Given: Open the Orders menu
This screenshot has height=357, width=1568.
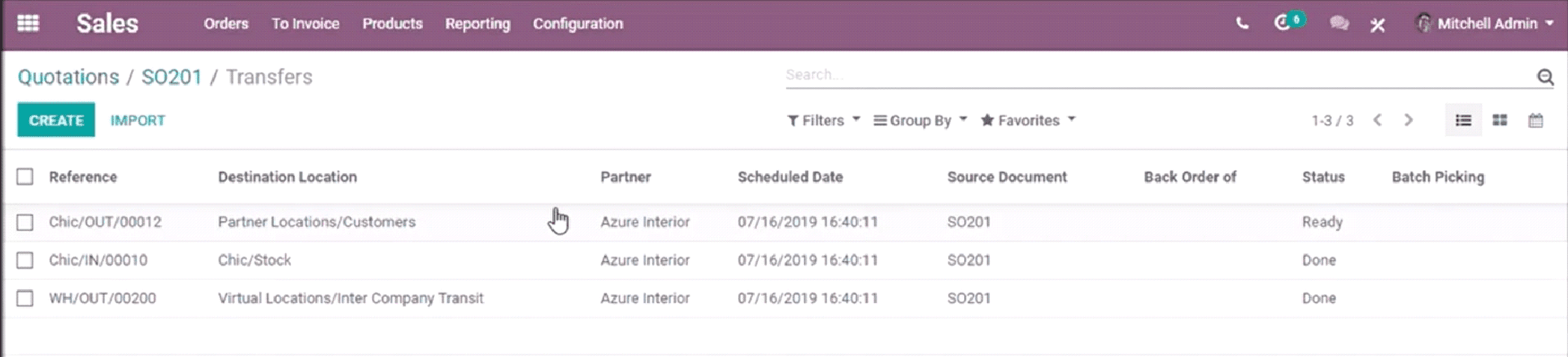Looking at the screenshot, I should click(x=226, y=23).
